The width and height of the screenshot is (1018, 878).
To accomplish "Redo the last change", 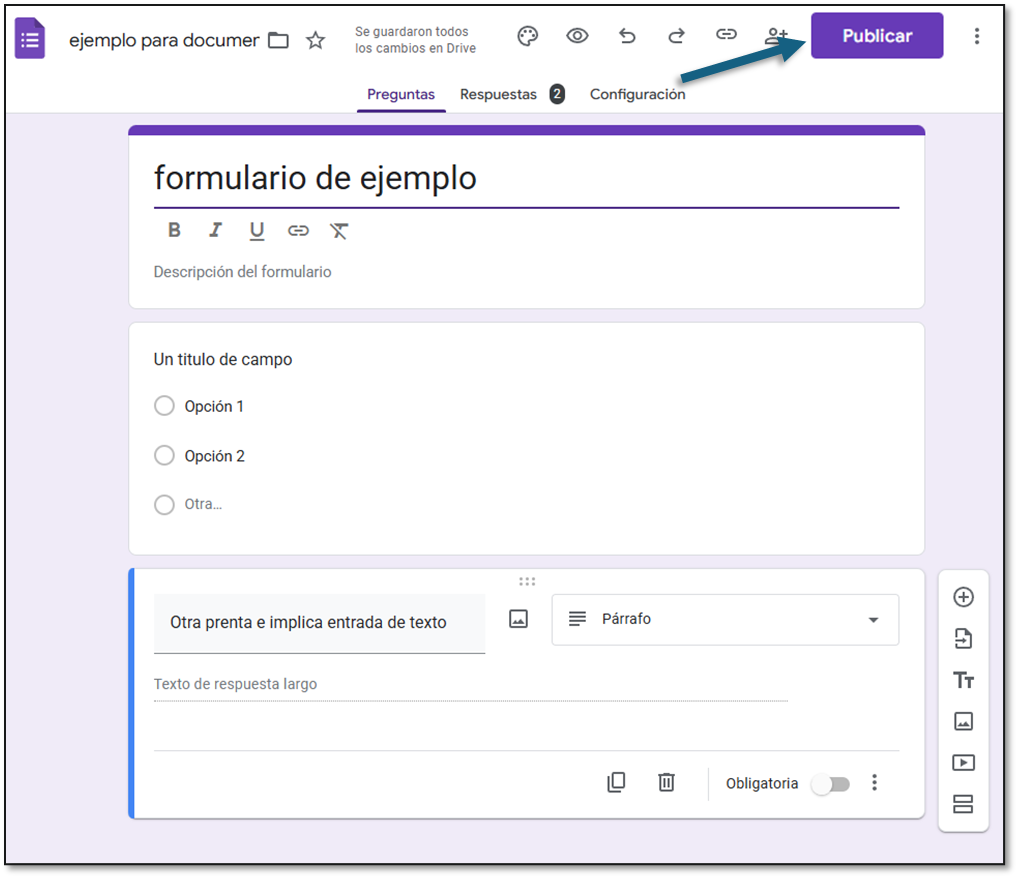I will click(x=677, y=36).
